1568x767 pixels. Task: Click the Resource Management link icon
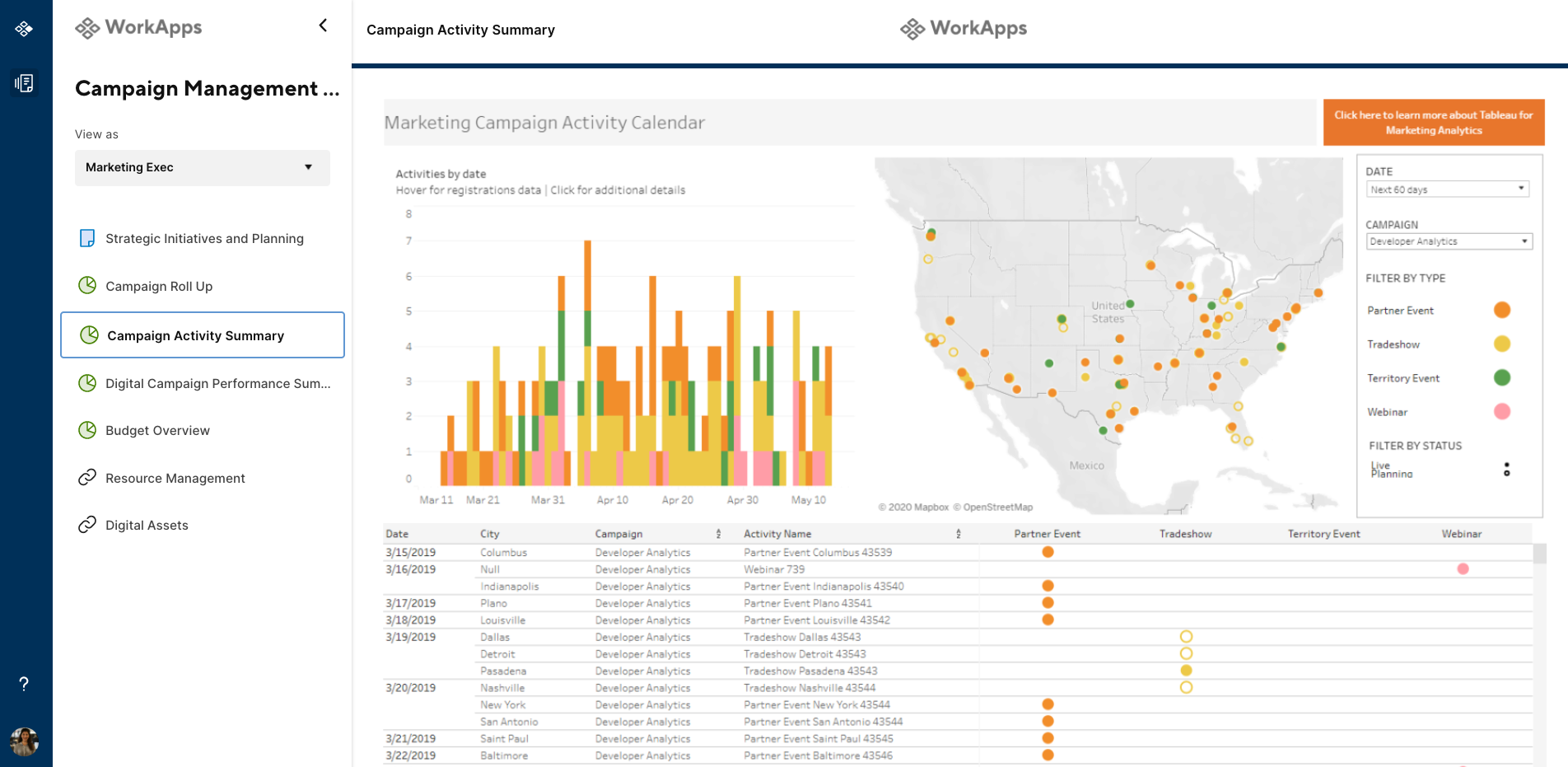pos(87,478)
